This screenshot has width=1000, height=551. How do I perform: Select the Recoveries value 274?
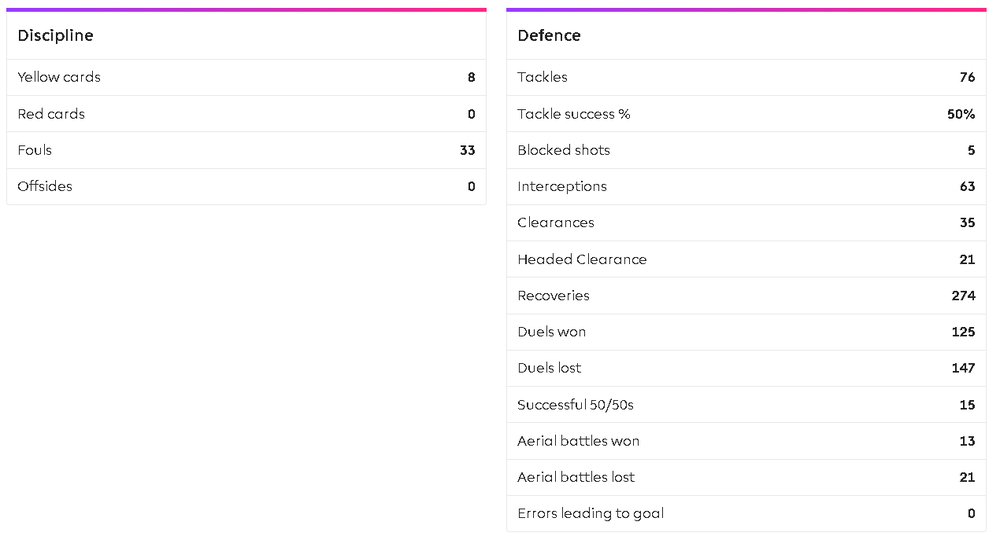[x=963, y=296]
